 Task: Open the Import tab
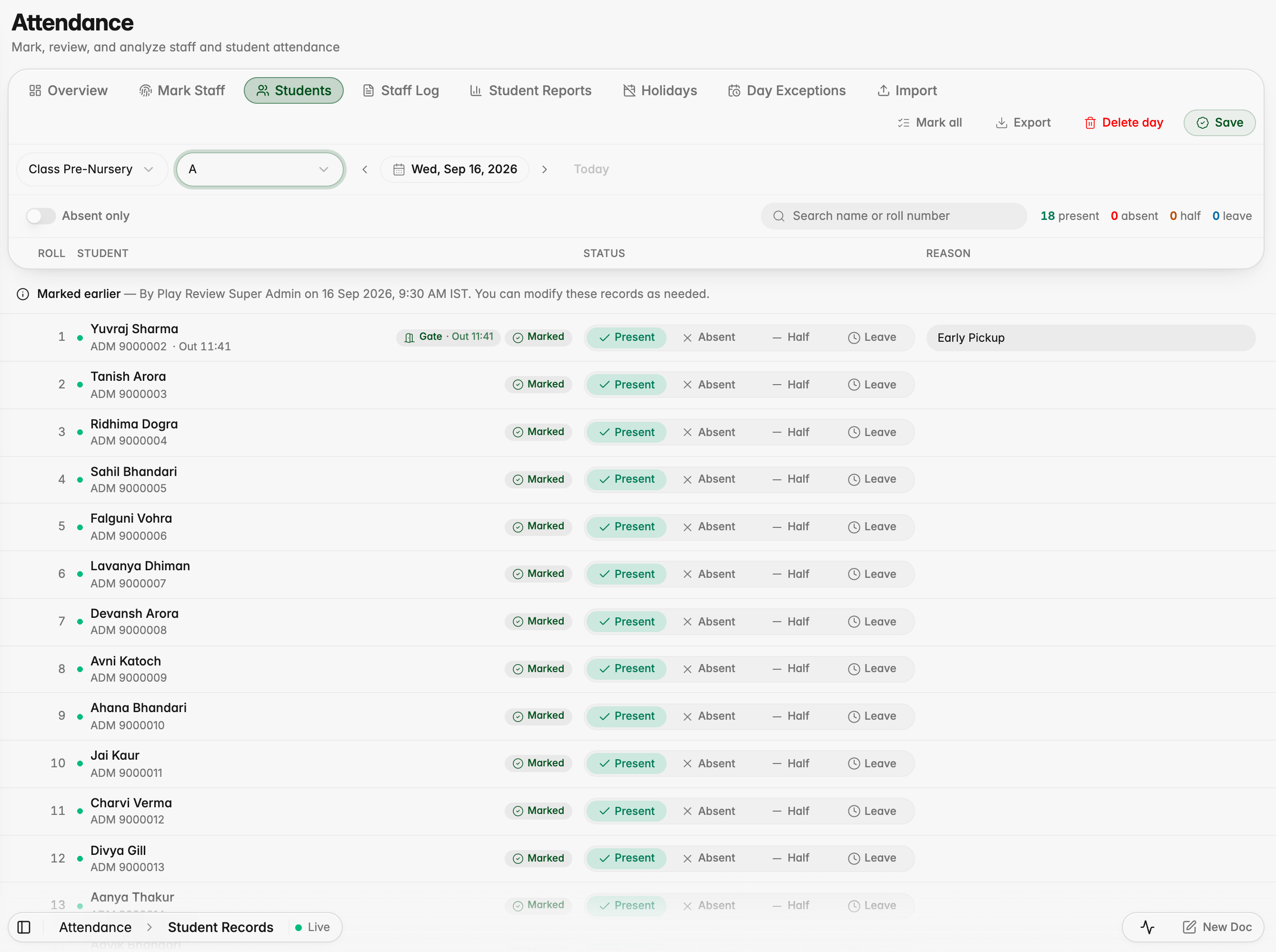coord(907,90)
